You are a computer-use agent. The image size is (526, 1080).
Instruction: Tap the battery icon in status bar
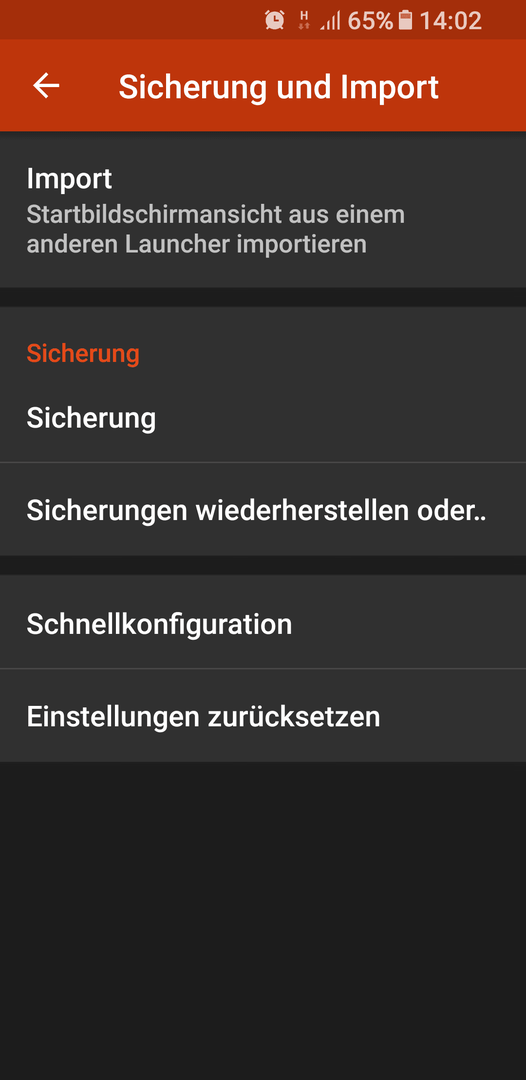[x=406, y=21]
